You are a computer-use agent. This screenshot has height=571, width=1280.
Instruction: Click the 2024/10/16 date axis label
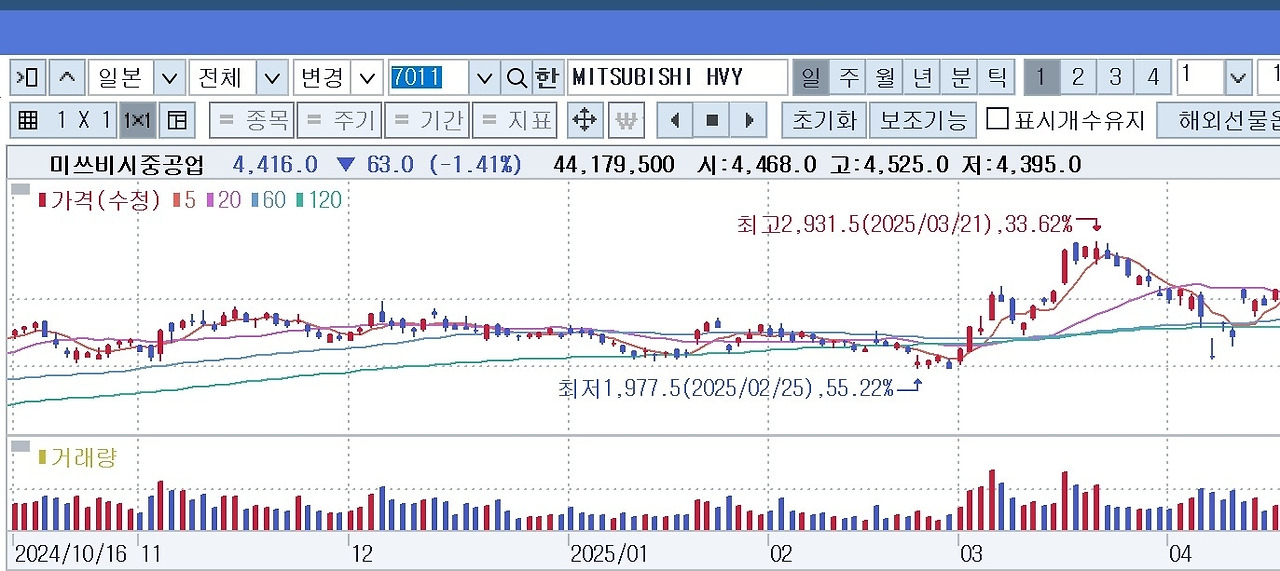(71, 553)
